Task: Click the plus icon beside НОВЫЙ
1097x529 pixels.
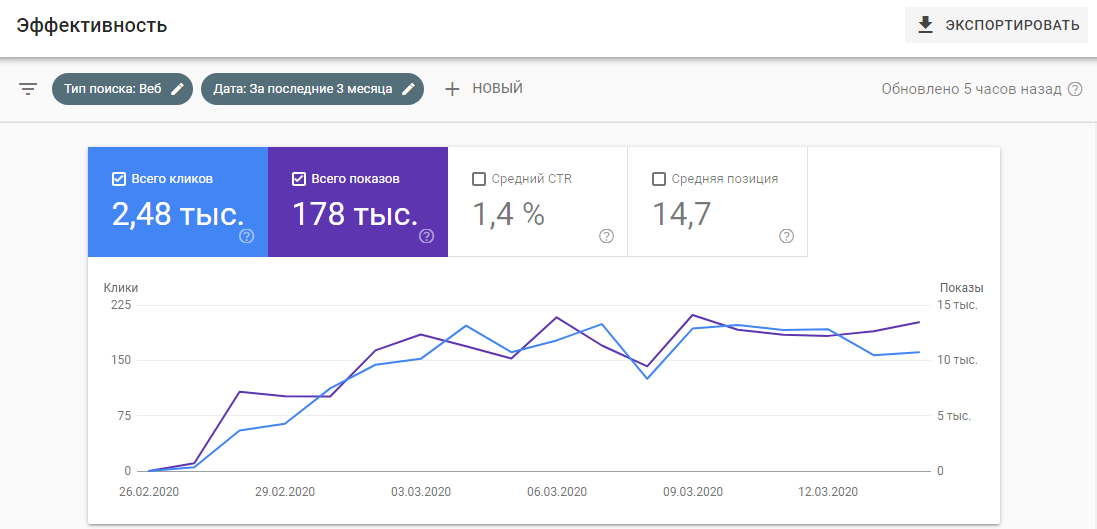Action: [x=452, y=89]
